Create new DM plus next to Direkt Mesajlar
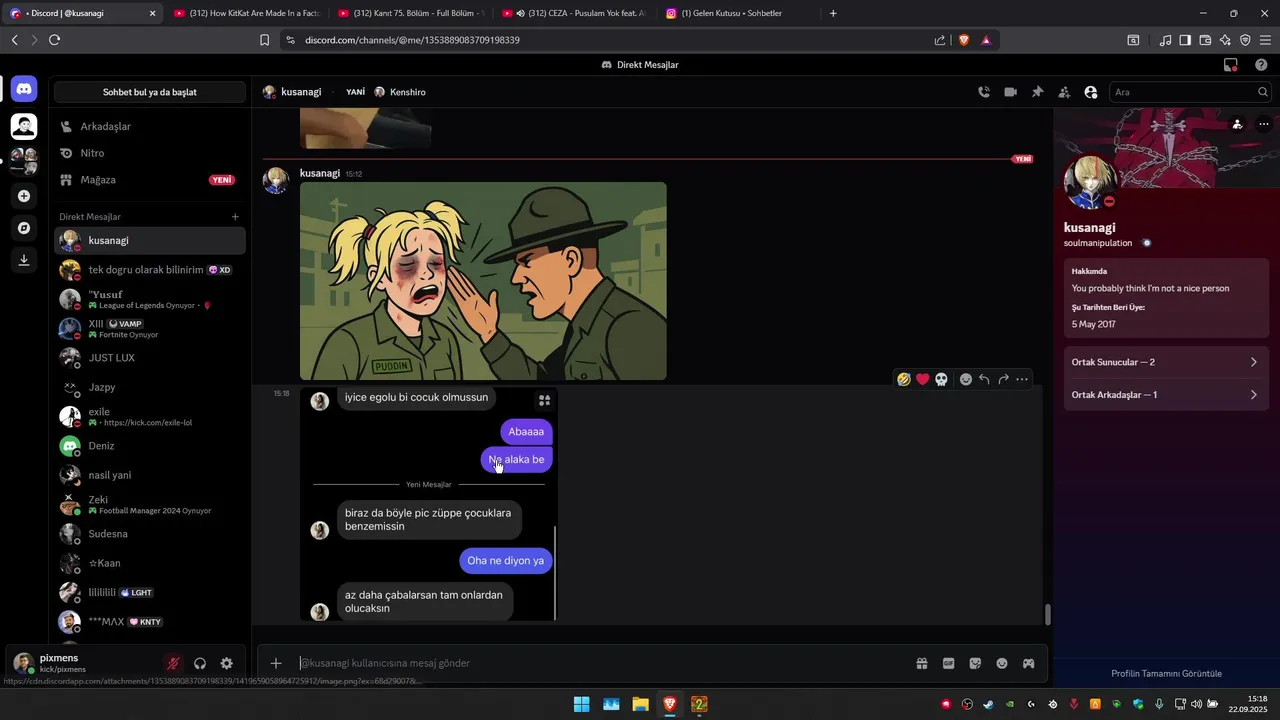The width and height of the screenshot is (1280, 720). [x=235, y=217]
